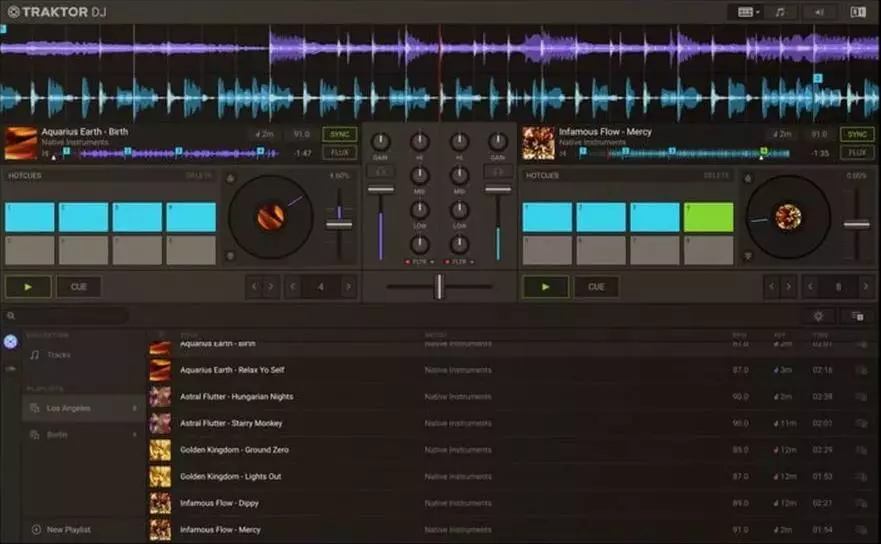Image resolution: width=881 pixels, height=544 pixels.
Task: Click DELETE in the left HOTCUES header
Action: (x=198, y=175)
